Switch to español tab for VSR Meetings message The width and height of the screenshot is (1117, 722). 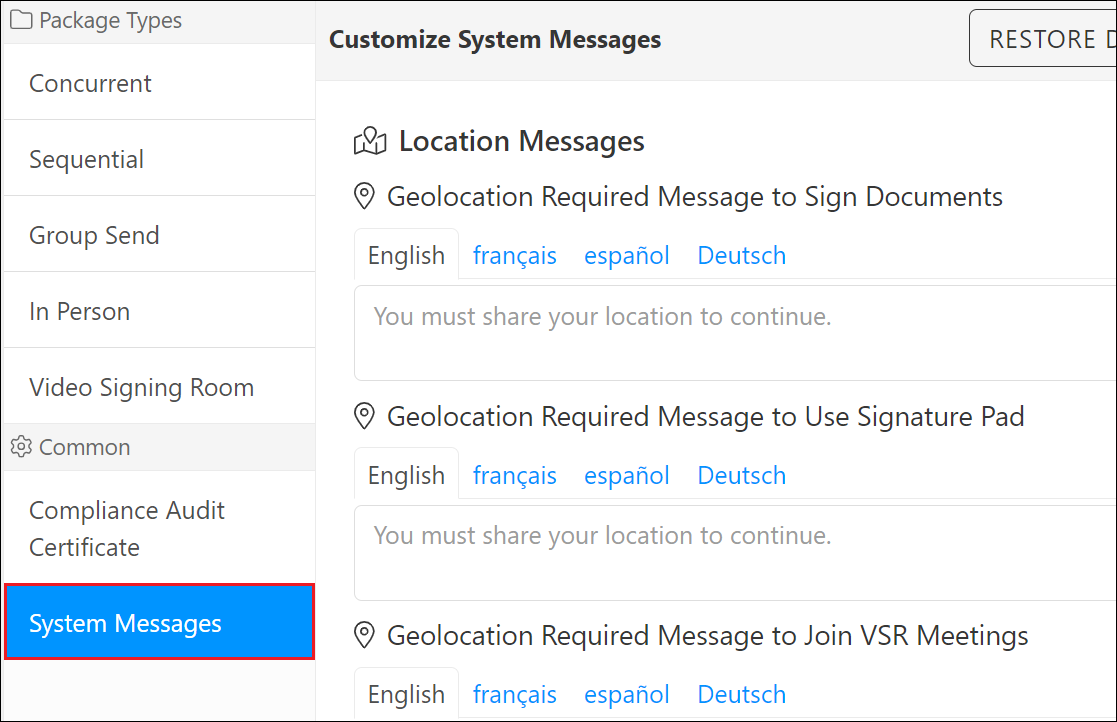[627, 694]
